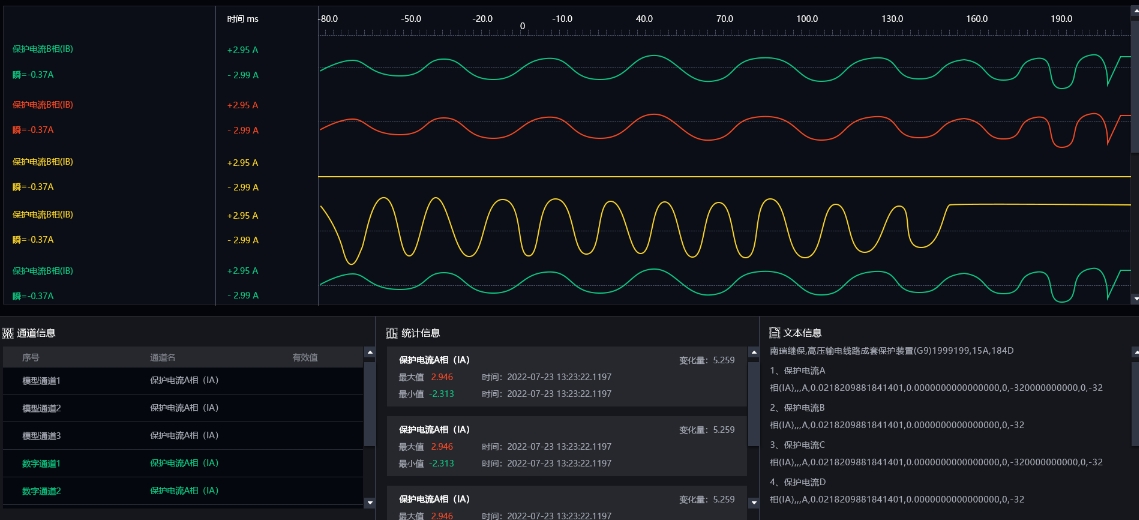Click the 时间 ms axis label

pos(243,19)
